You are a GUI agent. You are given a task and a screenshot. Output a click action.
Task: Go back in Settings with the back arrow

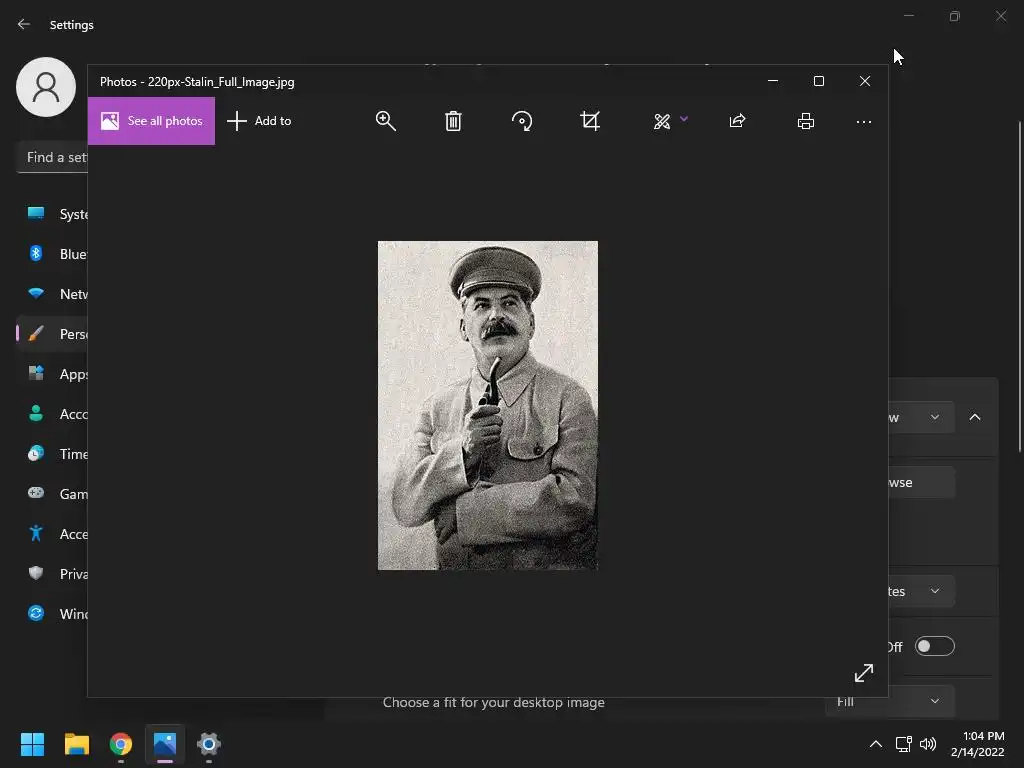click(x=24, y=24)
